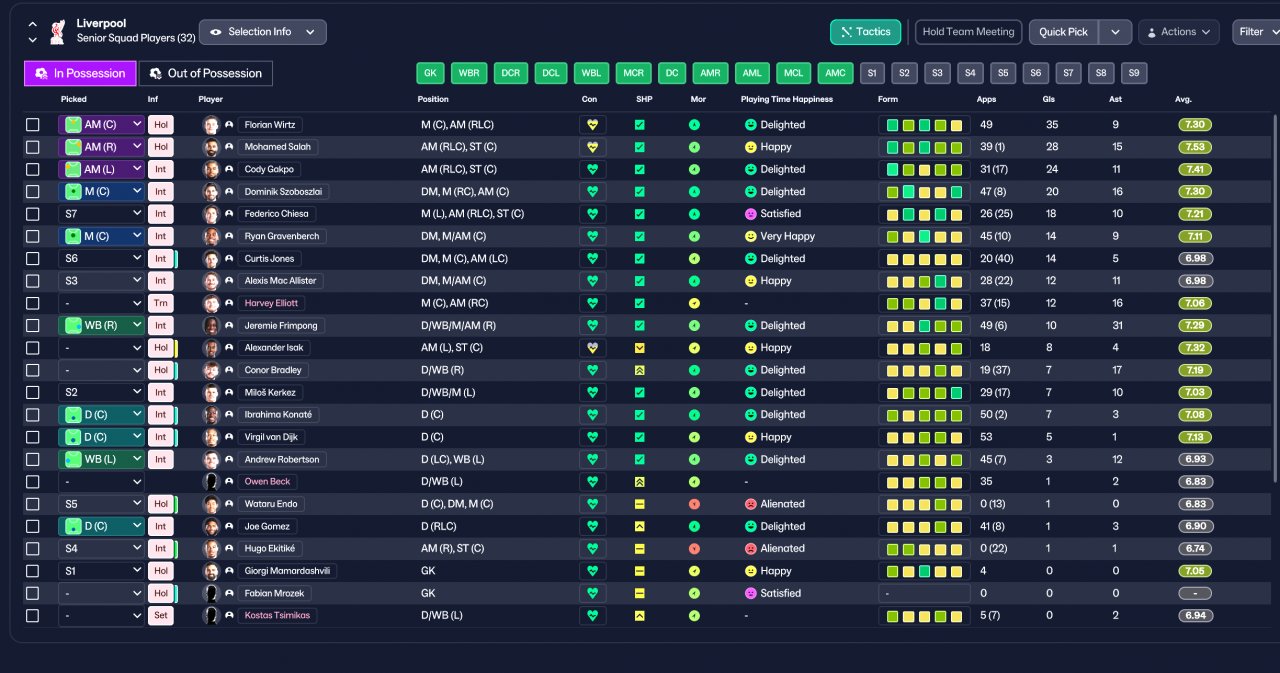Screen dimensions: 1280x673
Task: Click Hugo Ekitiké's Alienated face icon
Action: click(750, 548)
